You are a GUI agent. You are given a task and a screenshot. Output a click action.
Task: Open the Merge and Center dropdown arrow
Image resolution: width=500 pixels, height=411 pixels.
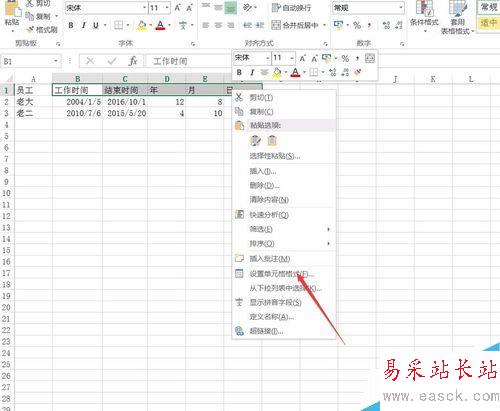click(324, 25)
